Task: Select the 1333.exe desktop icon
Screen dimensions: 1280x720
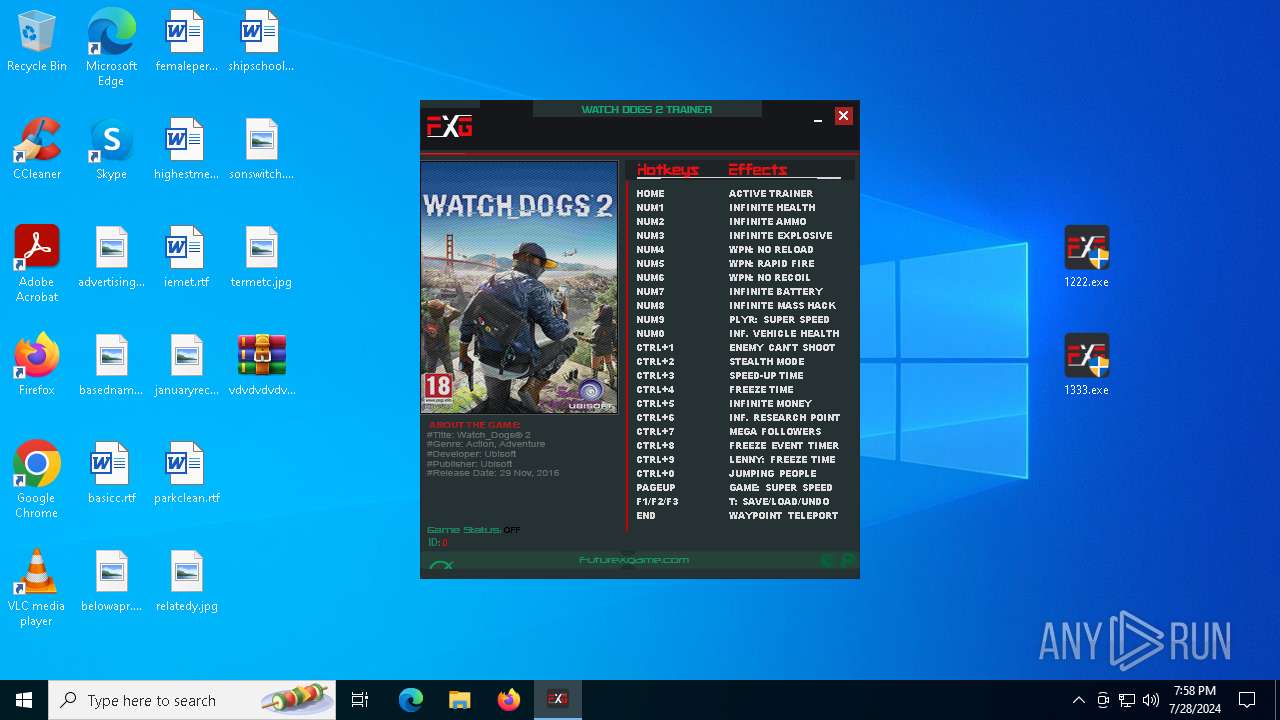Action: point(1086,364)
